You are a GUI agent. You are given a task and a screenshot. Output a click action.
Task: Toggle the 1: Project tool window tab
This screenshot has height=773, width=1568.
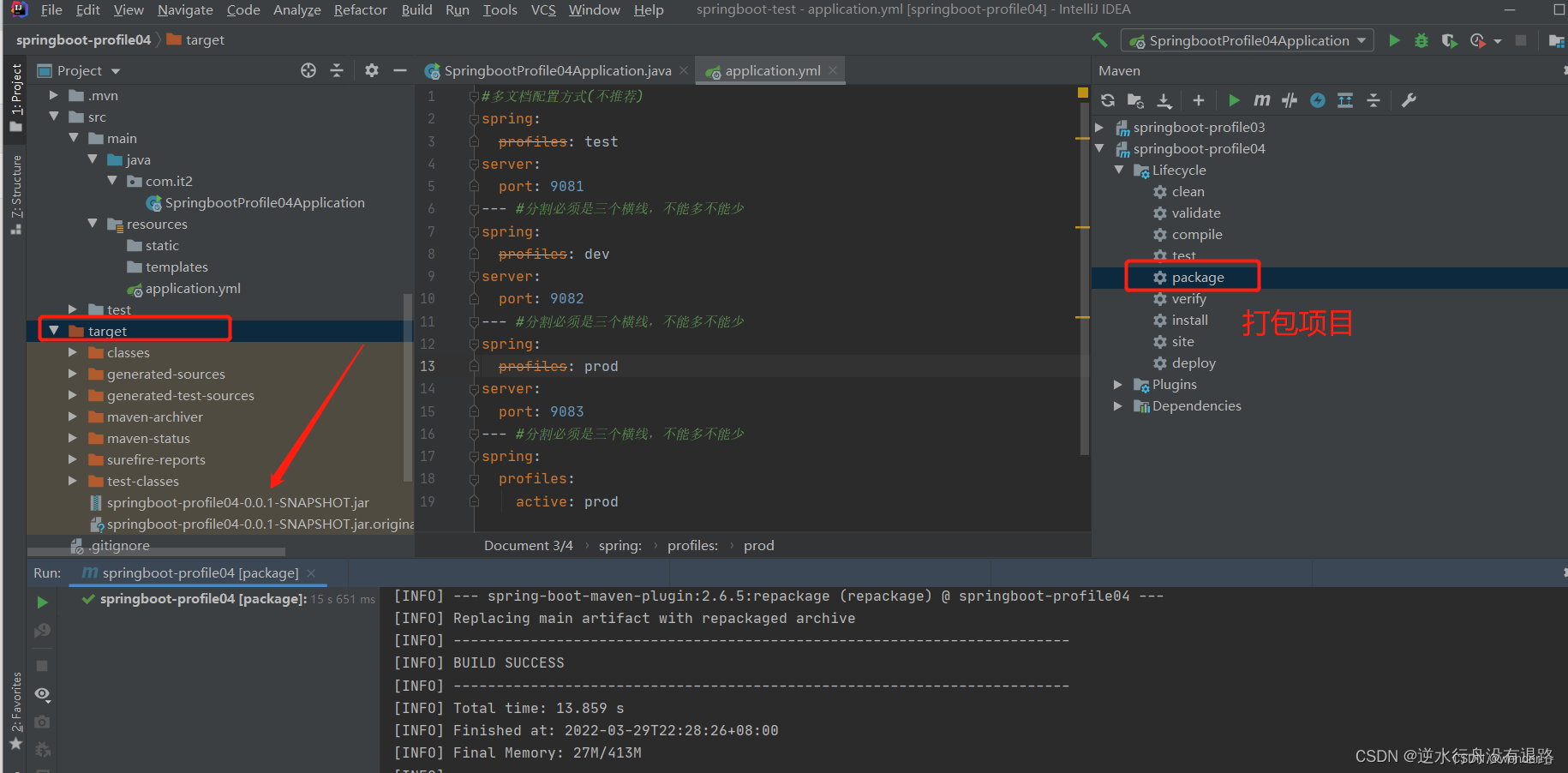pos(15,97)
